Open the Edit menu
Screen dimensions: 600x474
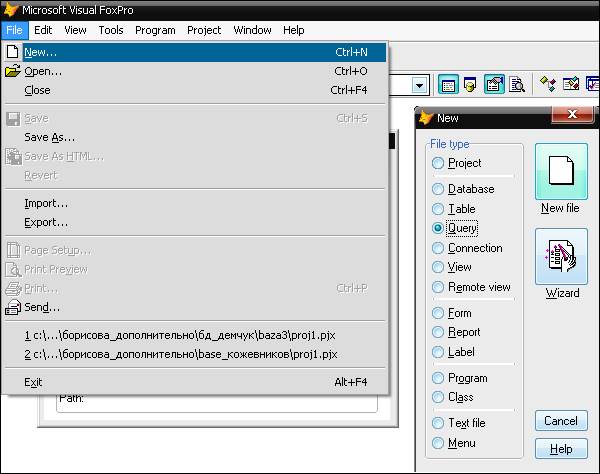tap(43, 30)
